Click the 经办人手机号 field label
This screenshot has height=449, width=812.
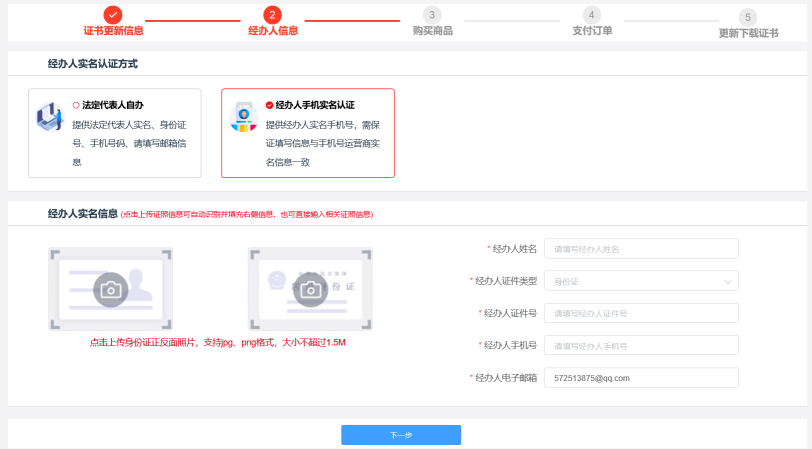click(510, 345)
